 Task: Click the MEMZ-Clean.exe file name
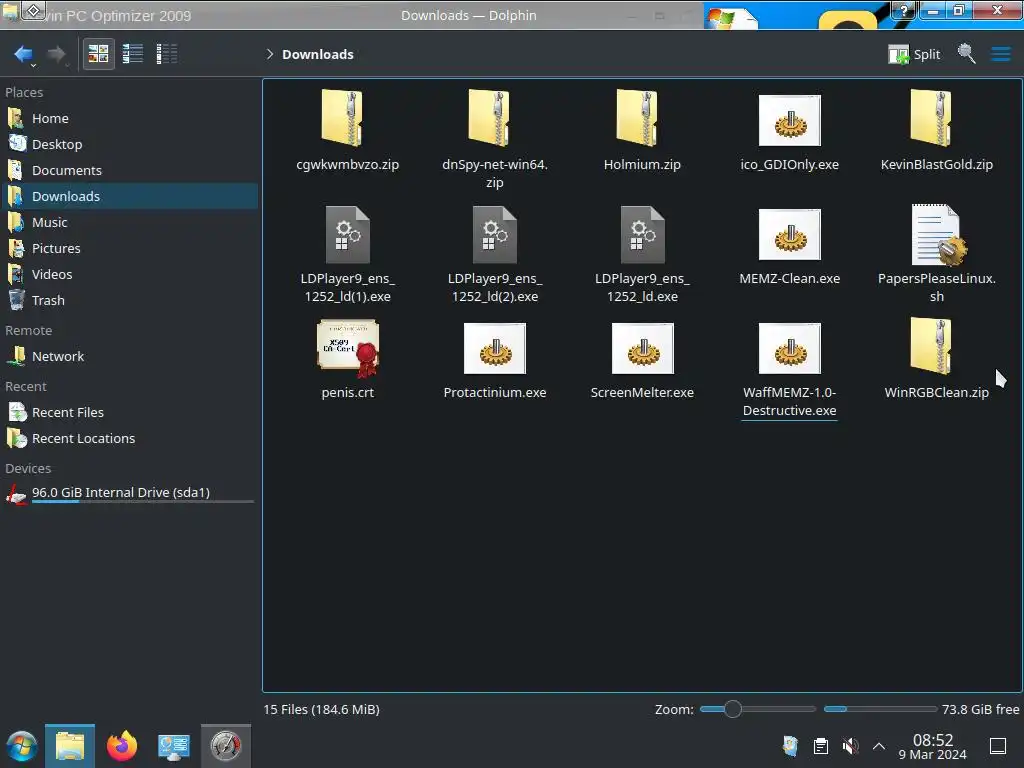[x=790, y=279]
